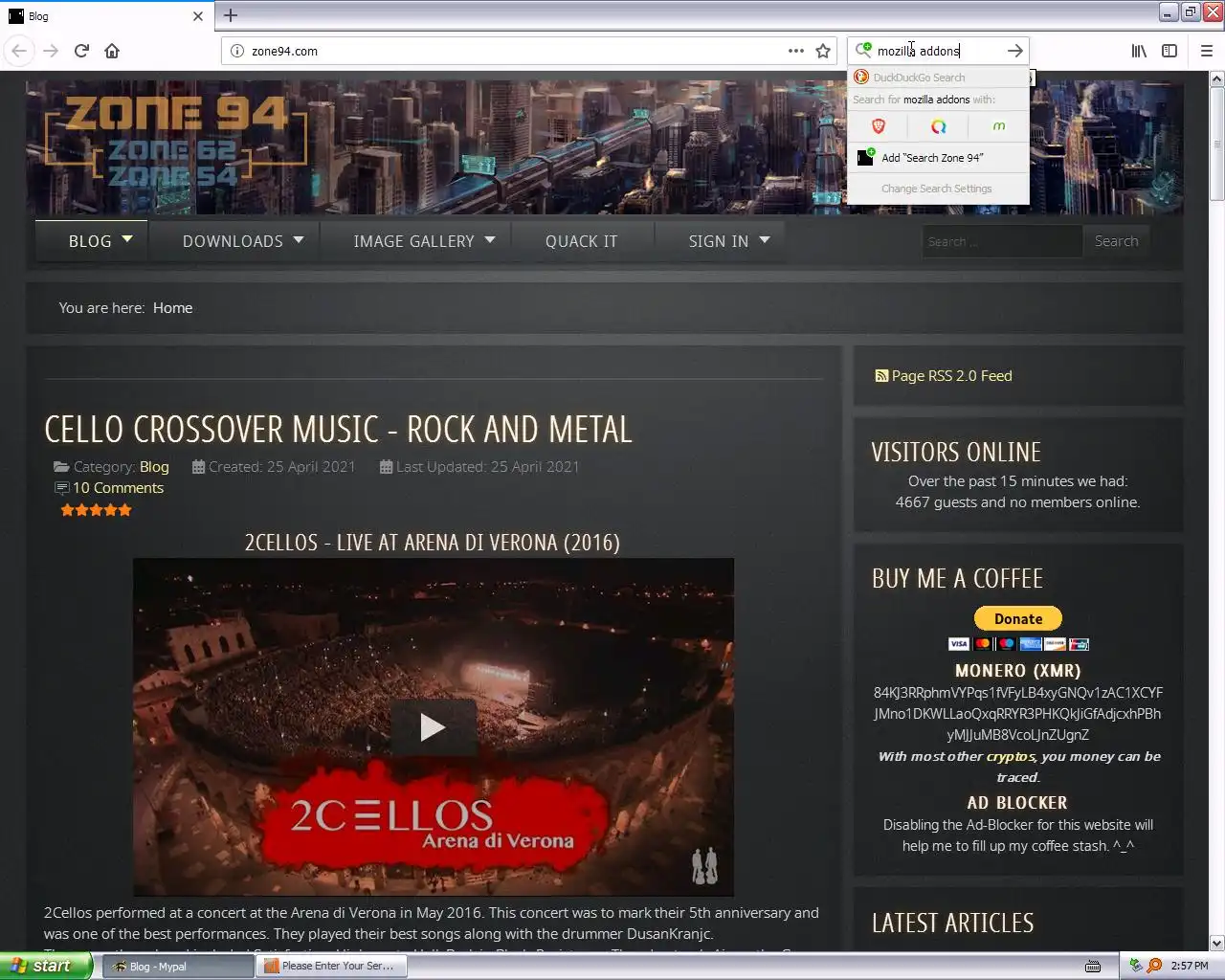Open the BLOG menu
The width and height of the screenshot is (1225, 980).
click(x=90, y=241)
